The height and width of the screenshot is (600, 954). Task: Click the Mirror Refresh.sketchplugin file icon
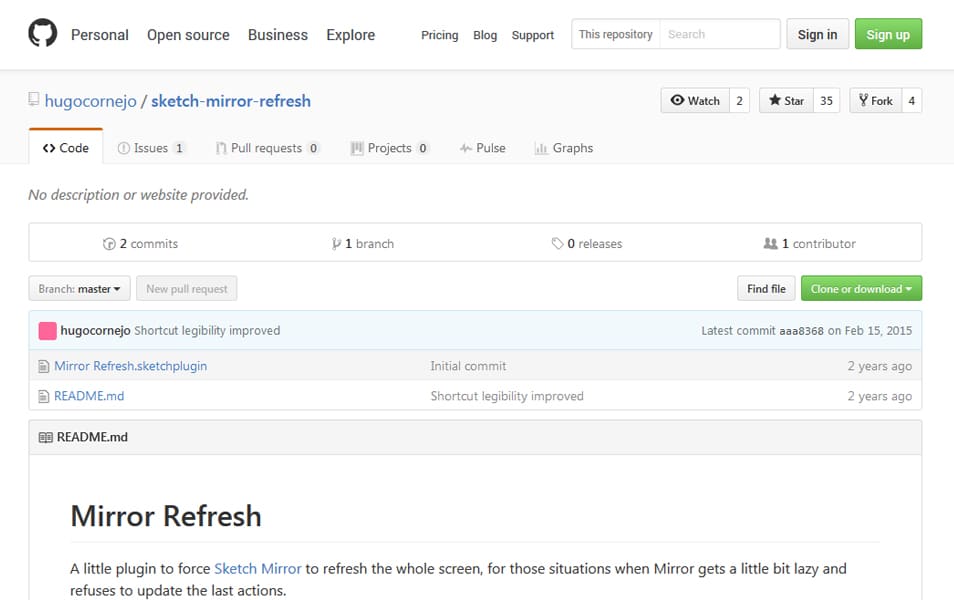click(43, 366)
